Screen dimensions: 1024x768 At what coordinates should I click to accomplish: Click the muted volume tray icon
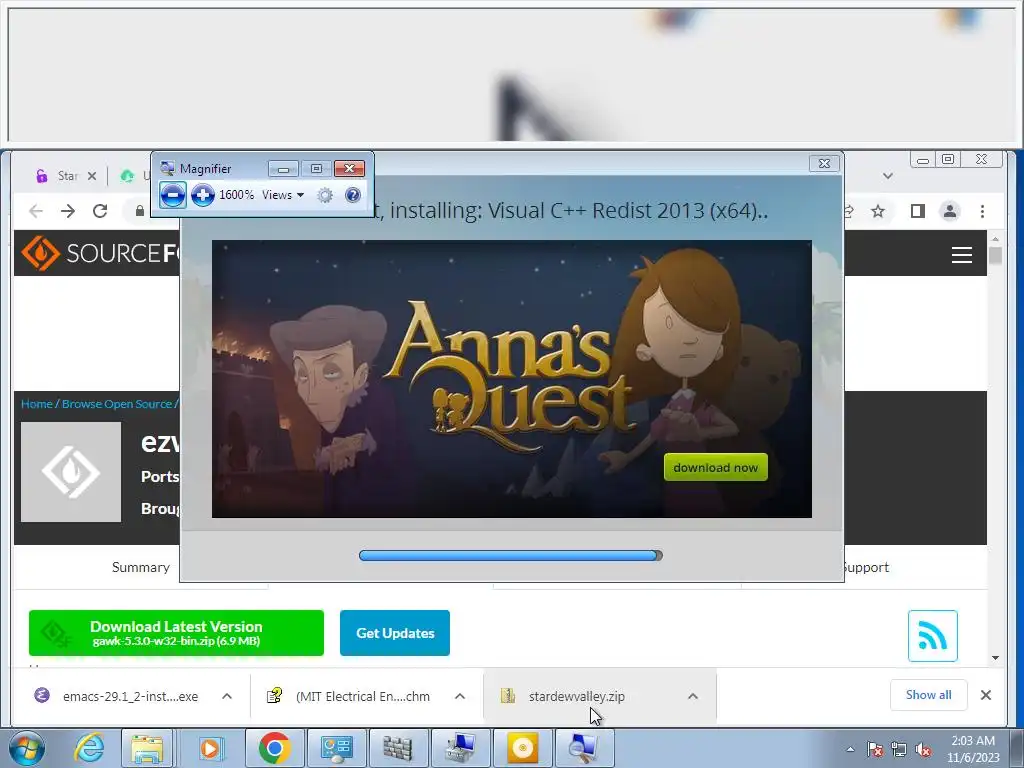point(923,749)
